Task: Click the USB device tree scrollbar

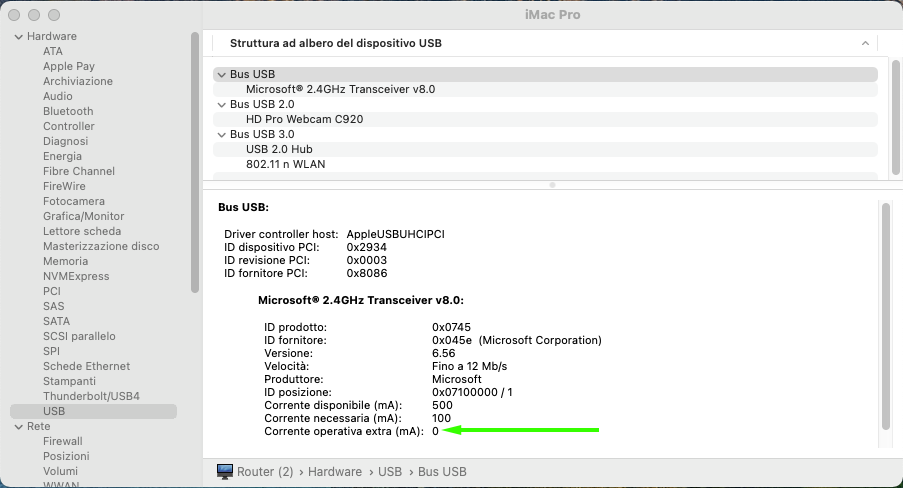Action: click(x=896, y=116)
